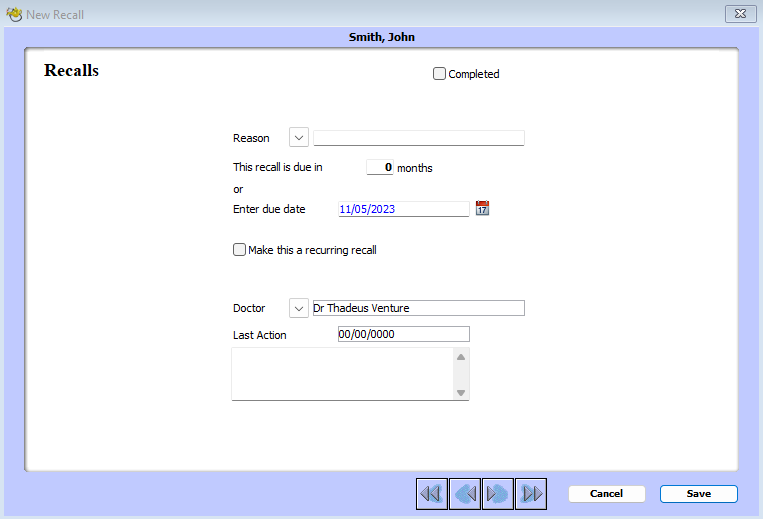Open the due date calendar picker
The width and height of the screenshot is (763, 519).
482,209
